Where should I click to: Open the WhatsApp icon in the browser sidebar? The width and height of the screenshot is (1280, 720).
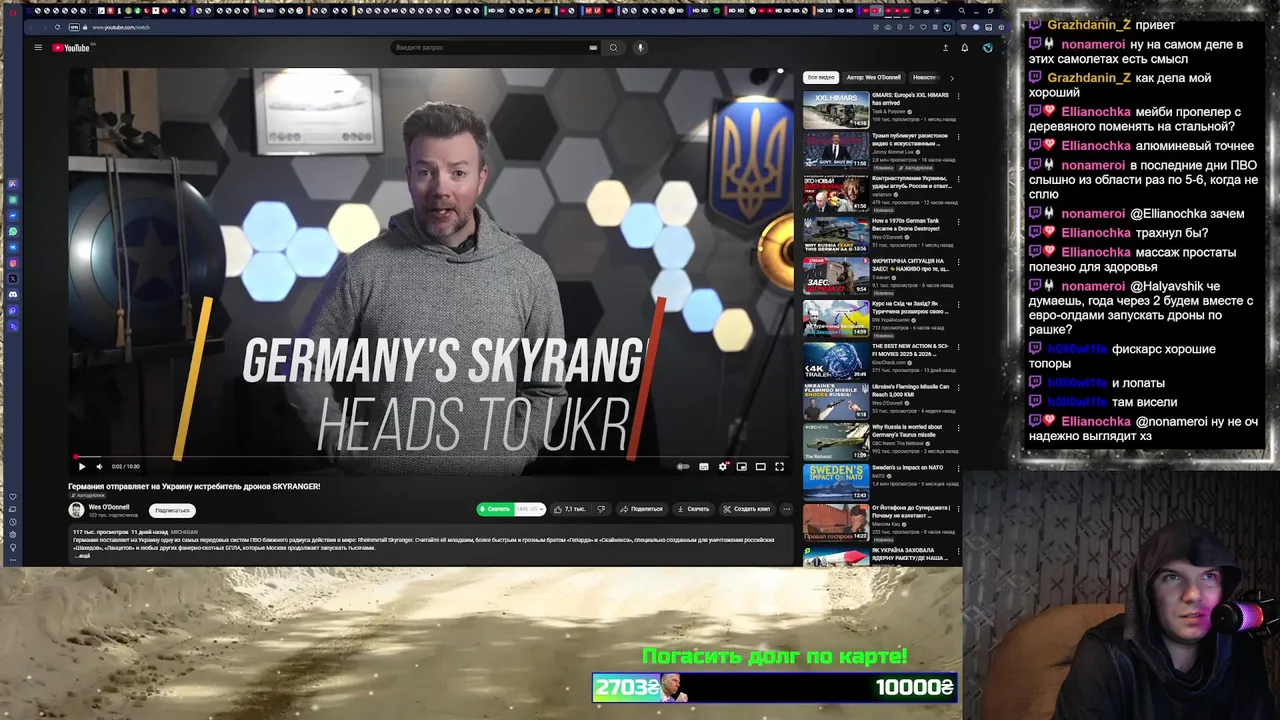pyautogui.click(x=13, y=231)
